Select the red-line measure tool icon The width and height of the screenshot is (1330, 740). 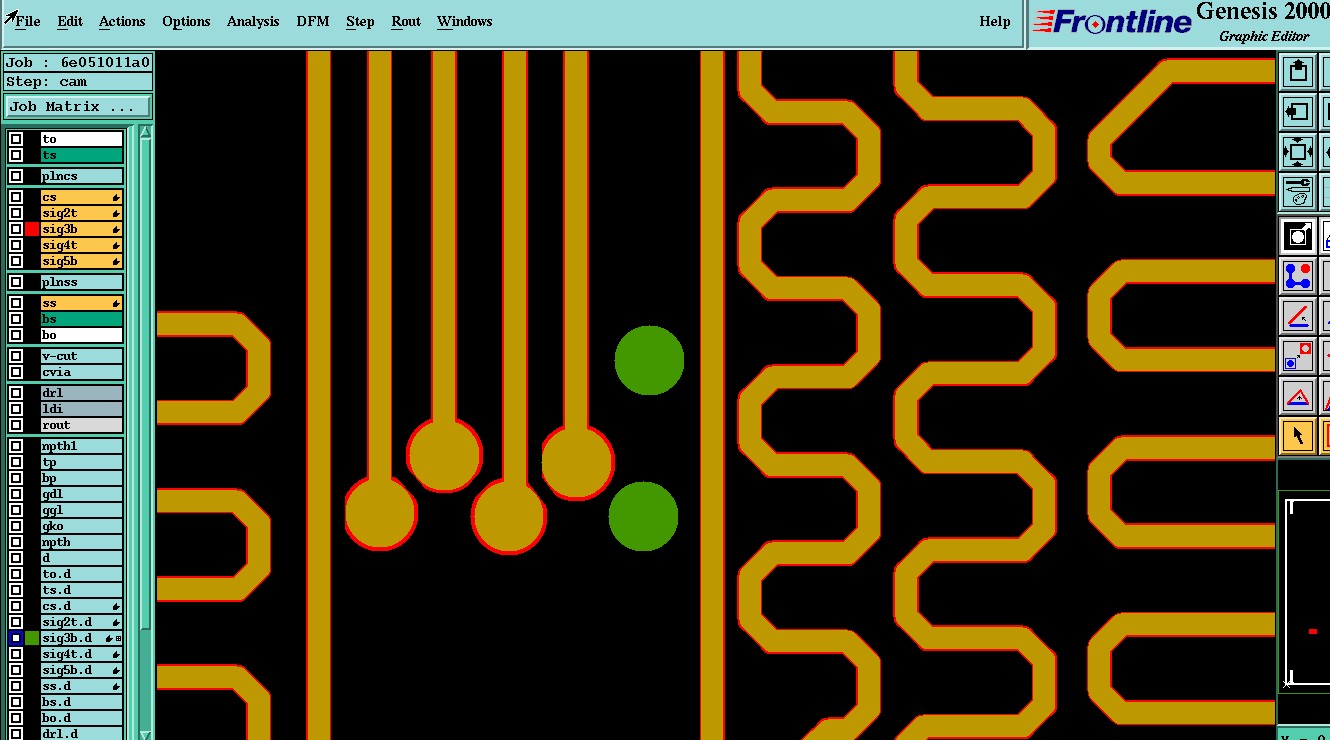[x=1297, y=316]
